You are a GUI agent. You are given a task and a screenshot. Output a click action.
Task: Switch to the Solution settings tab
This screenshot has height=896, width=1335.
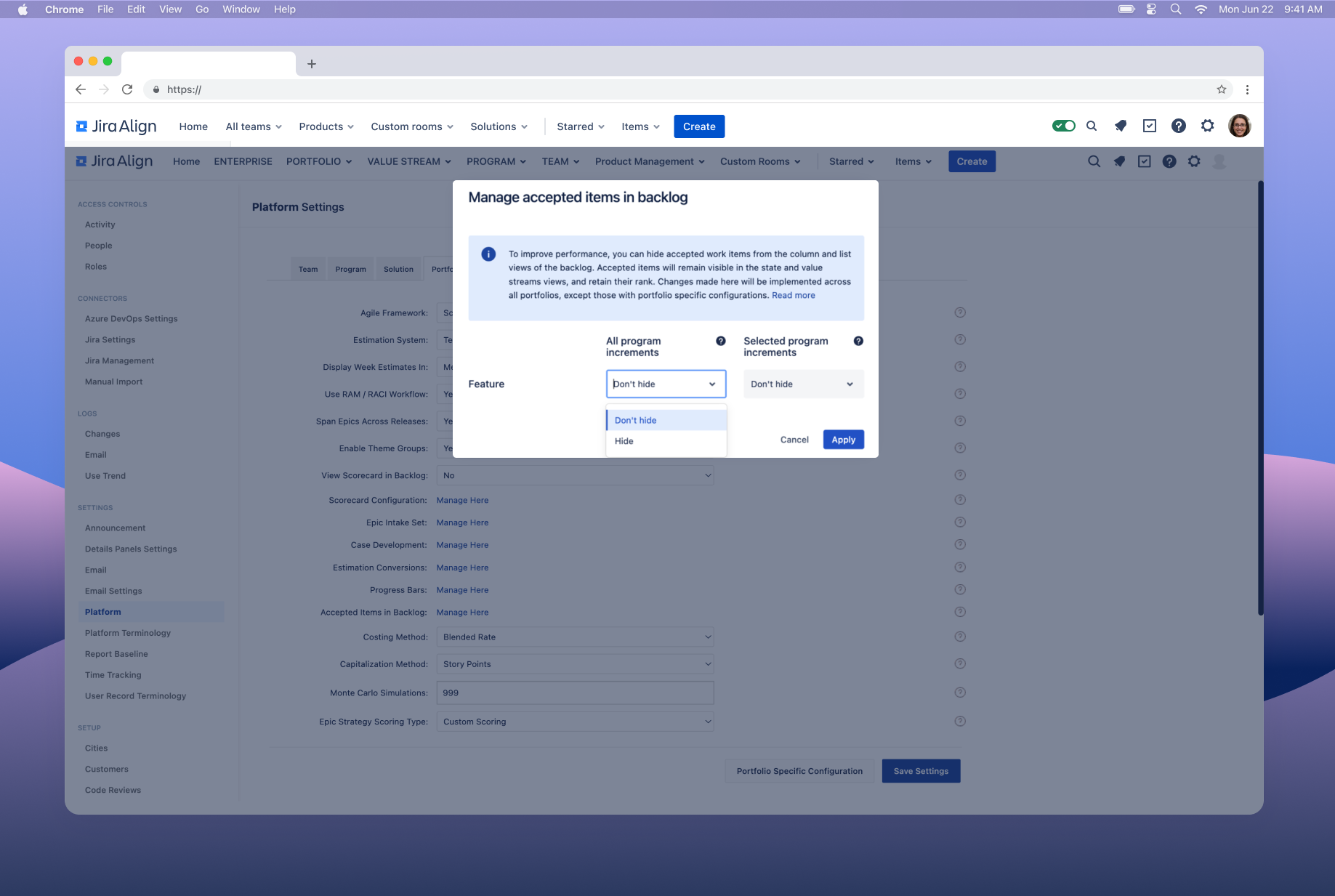398,268
